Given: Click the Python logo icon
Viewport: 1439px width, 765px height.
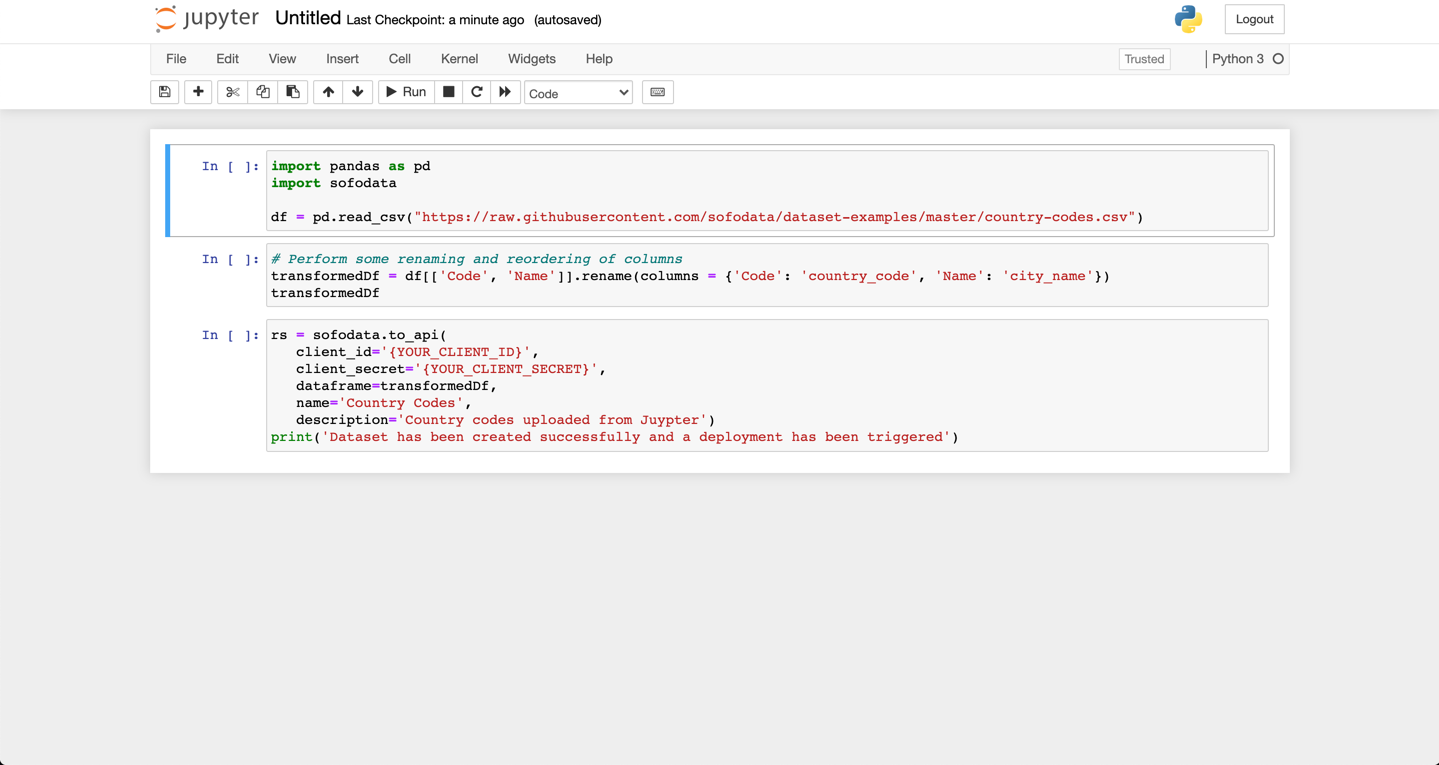Looking at the screenshot, I should tap(1188, 19).
